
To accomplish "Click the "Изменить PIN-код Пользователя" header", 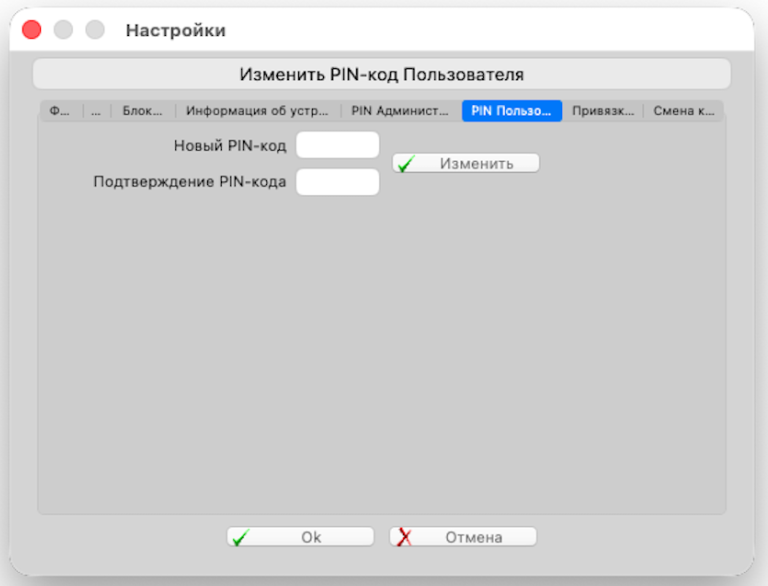I will point(382,74).
